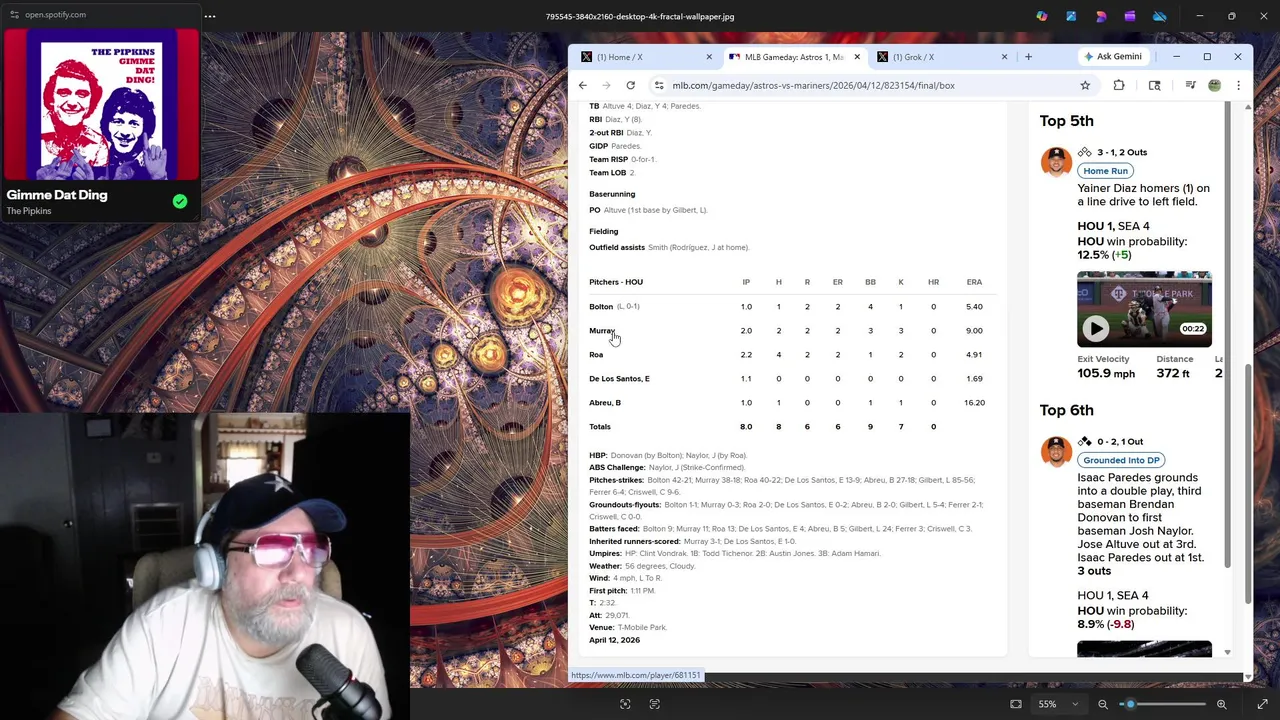The width and height of the screenshot is (1280, 720).
Task: Fit the image to window
Action: coord(1016,704)
